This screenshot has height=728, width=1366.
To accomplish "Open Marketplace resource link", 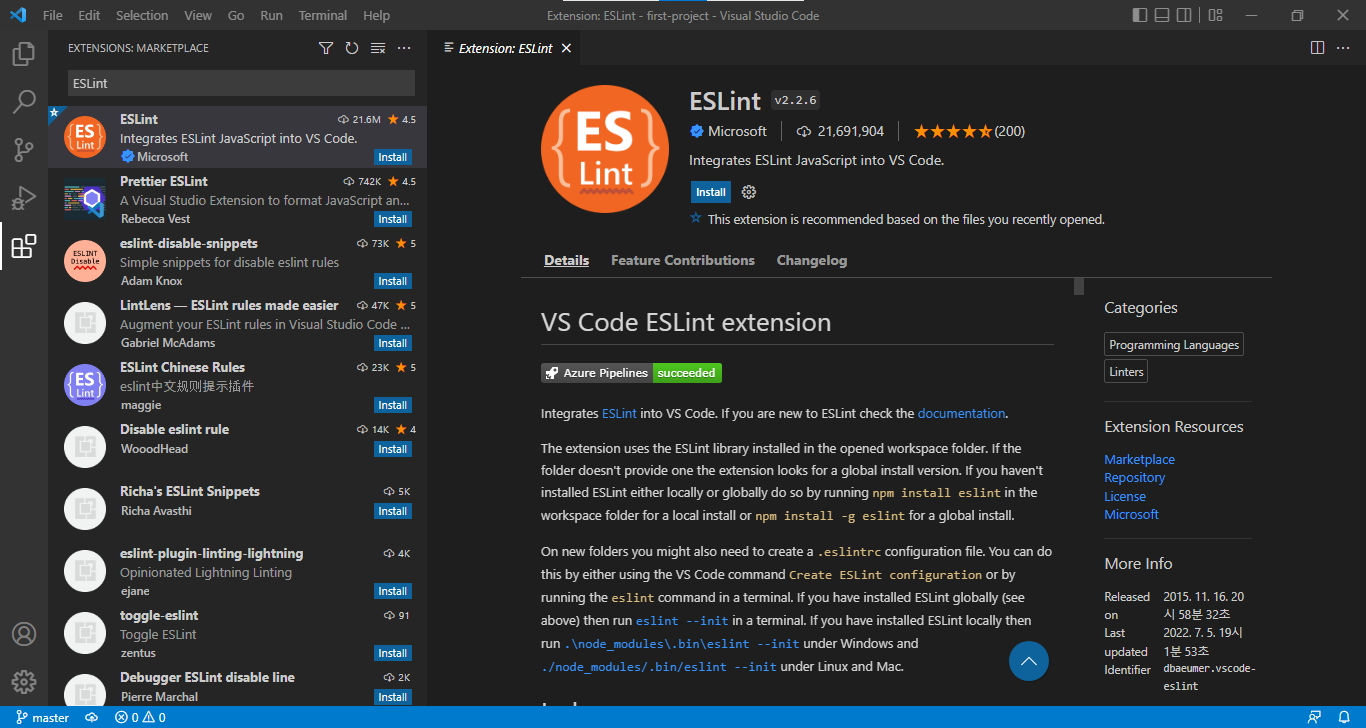I will click(x=1139, y=459).
